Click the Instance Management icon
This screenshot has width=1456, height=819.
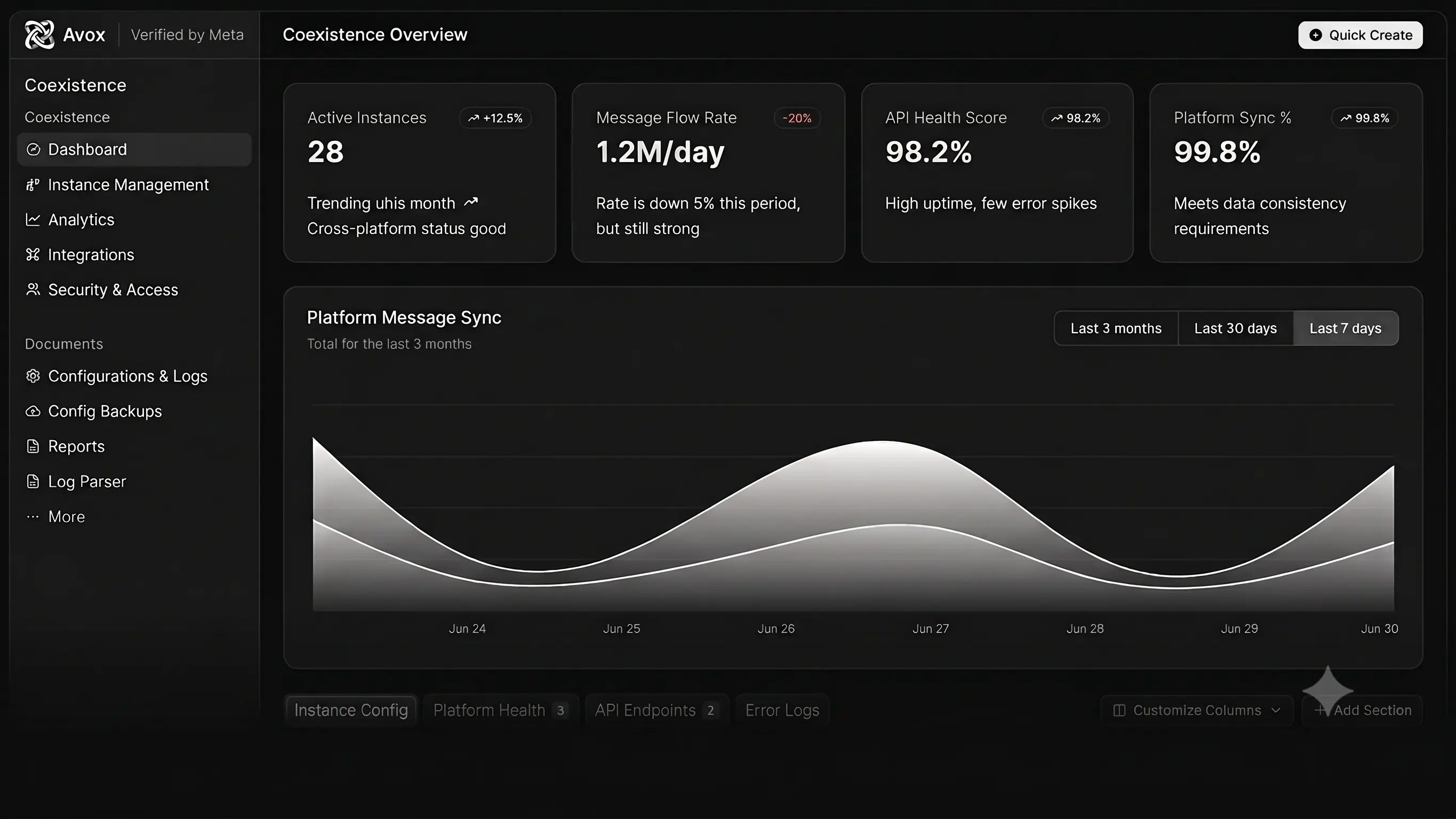[x=33, y=185]
